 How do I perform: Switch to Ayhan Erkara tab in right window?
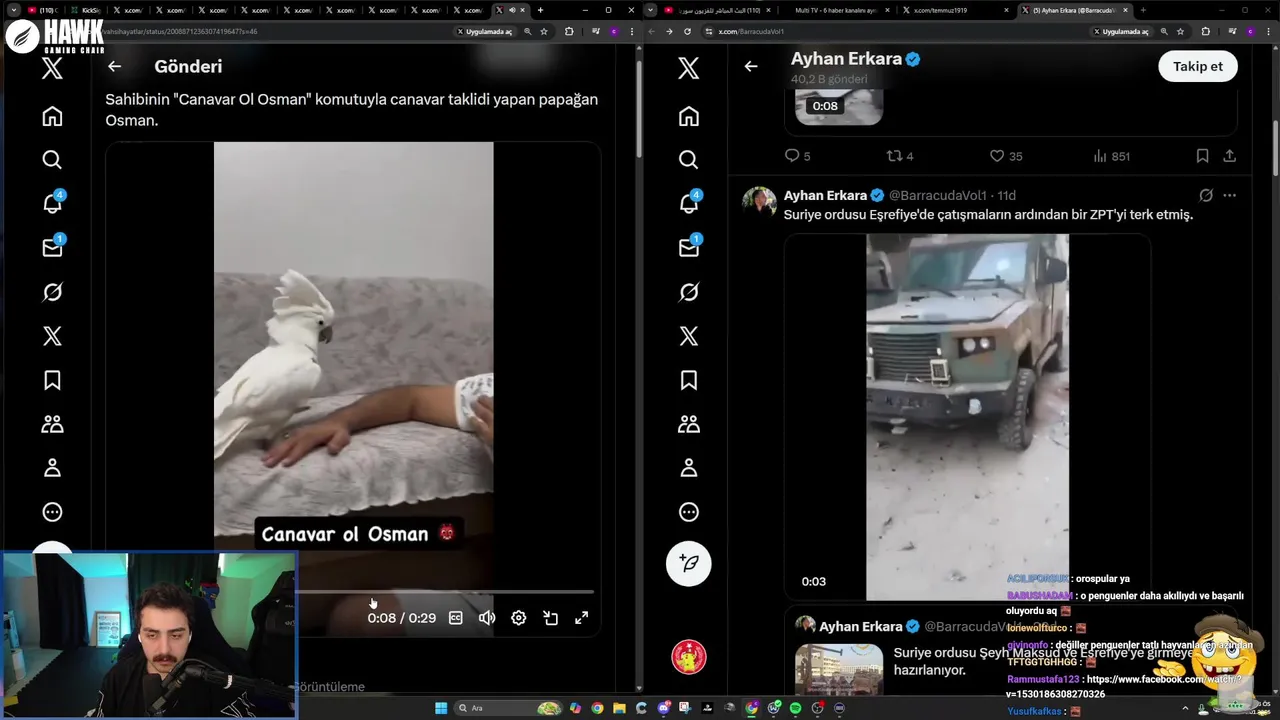click(x=1075, y=10)
